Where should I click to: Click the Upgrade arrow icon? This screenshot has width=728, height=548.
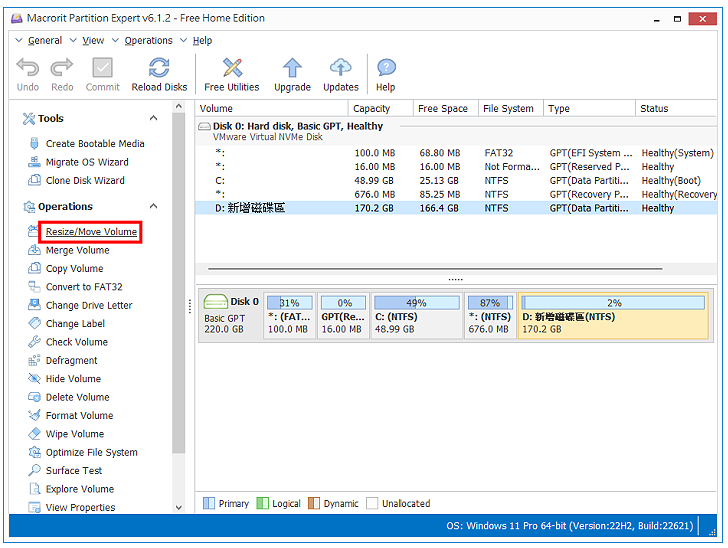[x=292, y=67]
